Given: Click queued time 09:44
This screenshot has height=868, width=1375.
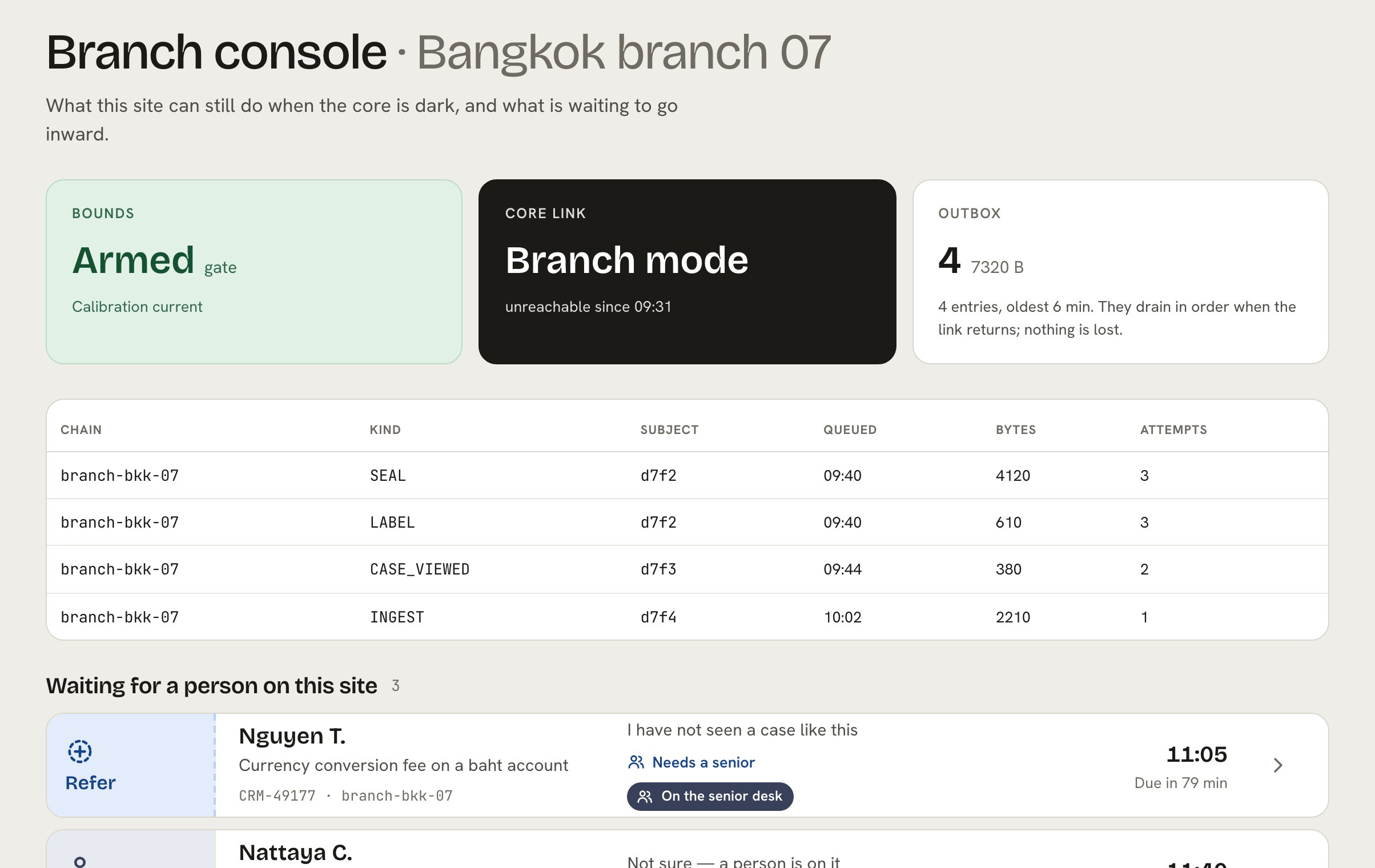Looking at the screenshot, I should pyautogui.click(x=842, y=569).
